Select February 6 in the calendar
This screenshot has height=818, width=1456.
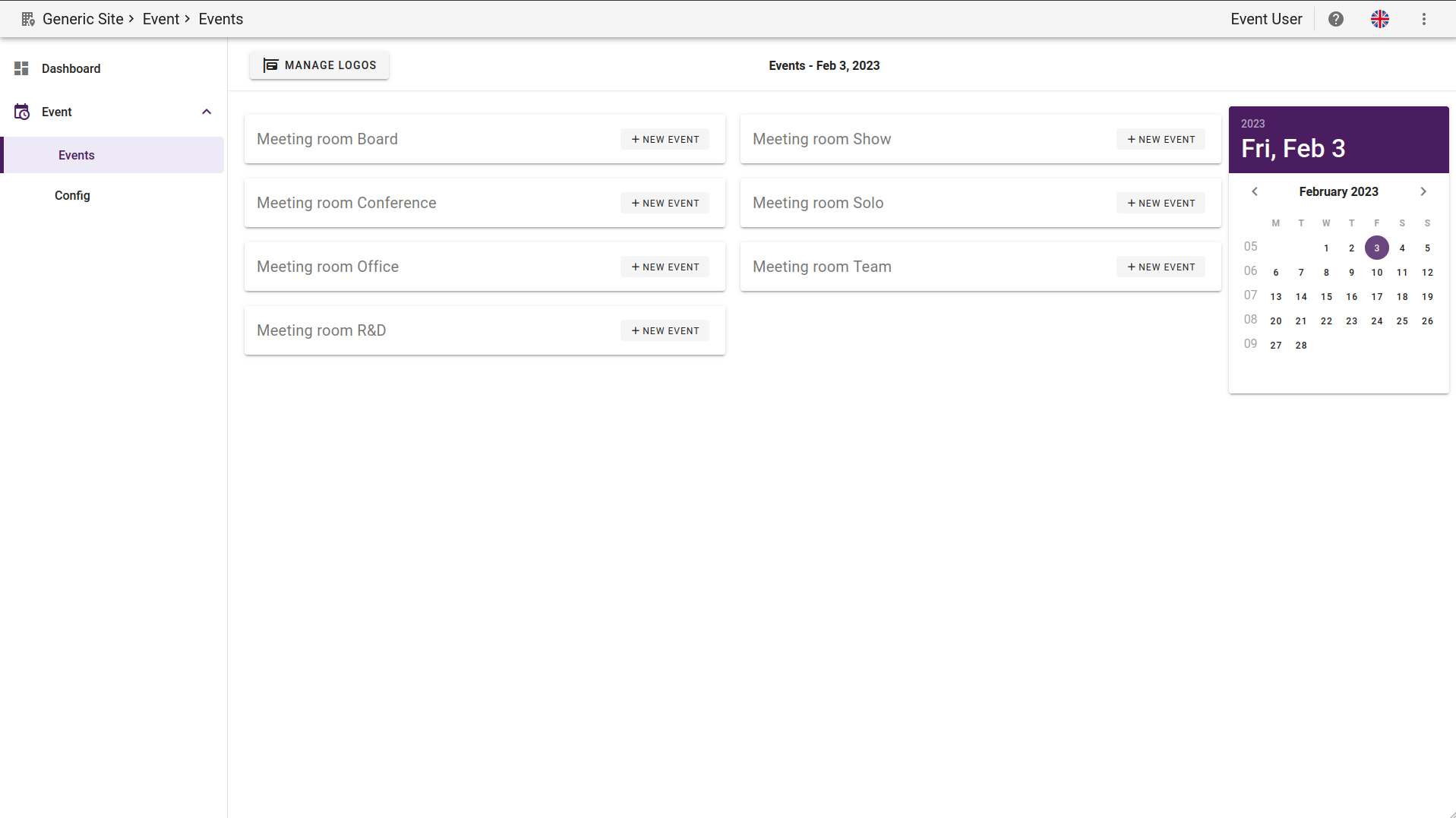(1276, 272)
